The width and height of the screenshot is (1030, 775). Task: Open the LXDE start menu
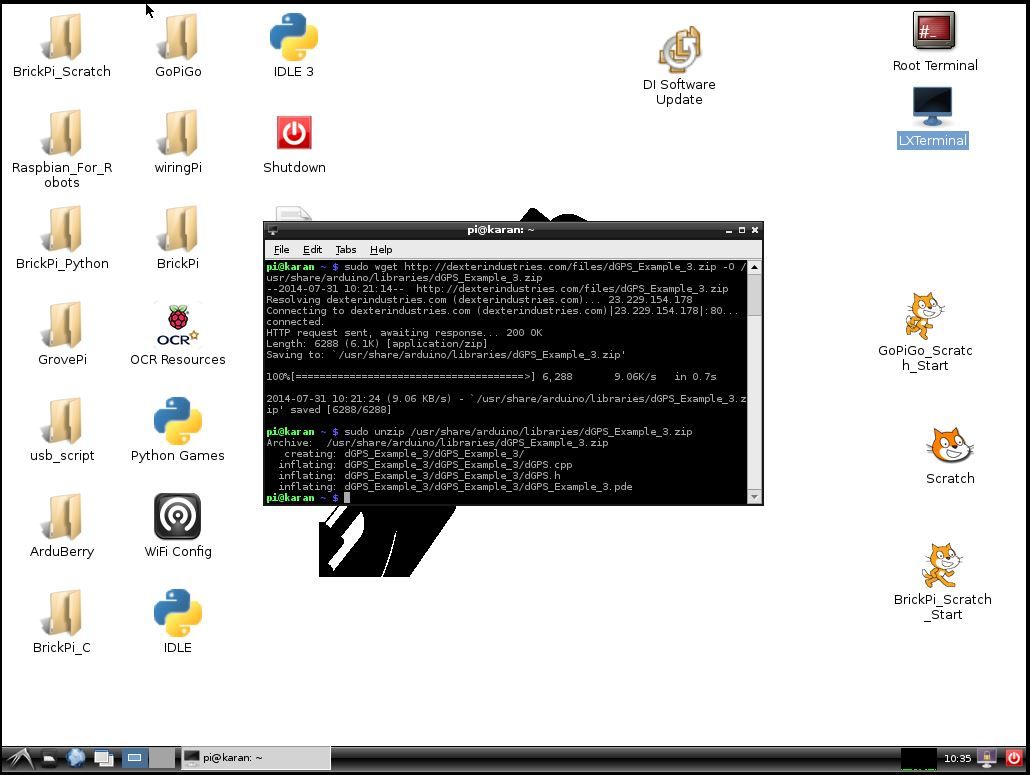coord(19,758)
